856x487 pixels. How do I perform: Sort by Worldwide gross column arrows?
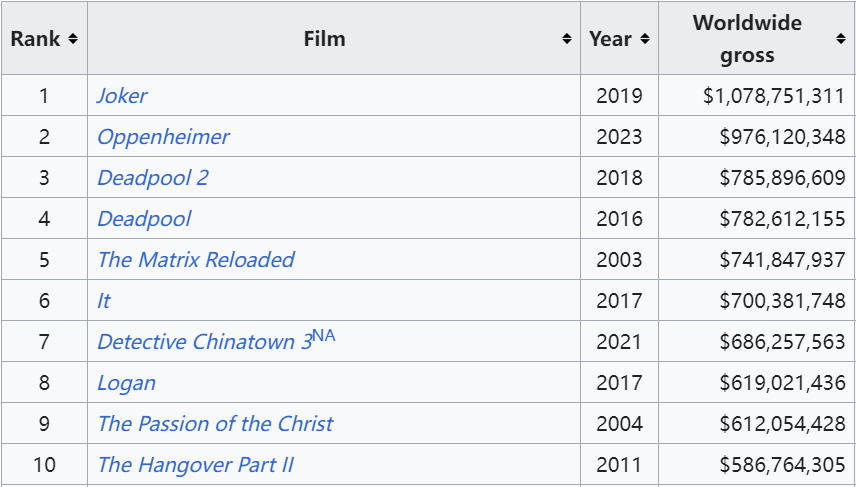[x=841, y=39]
